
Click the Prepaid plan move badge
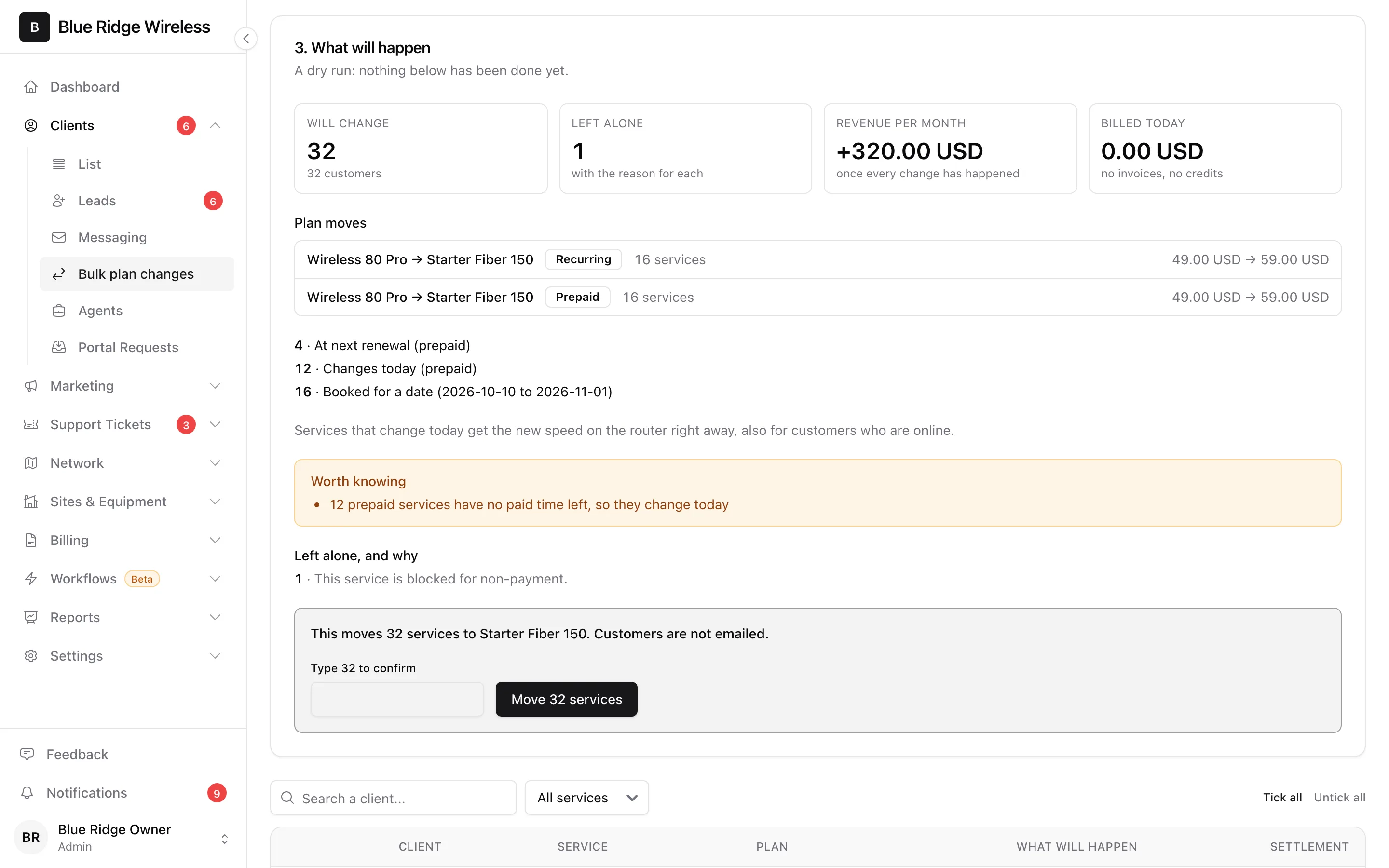pos(577,297)
